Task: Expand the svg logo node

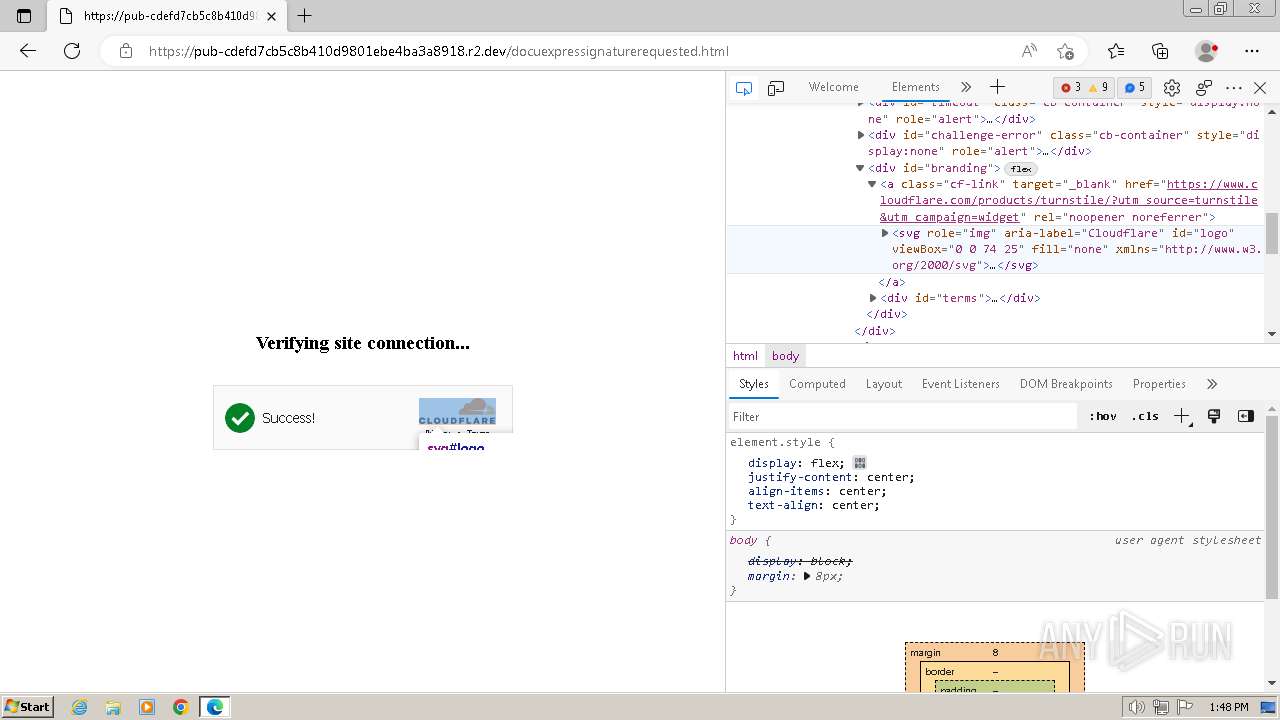Action: (884, 233)
